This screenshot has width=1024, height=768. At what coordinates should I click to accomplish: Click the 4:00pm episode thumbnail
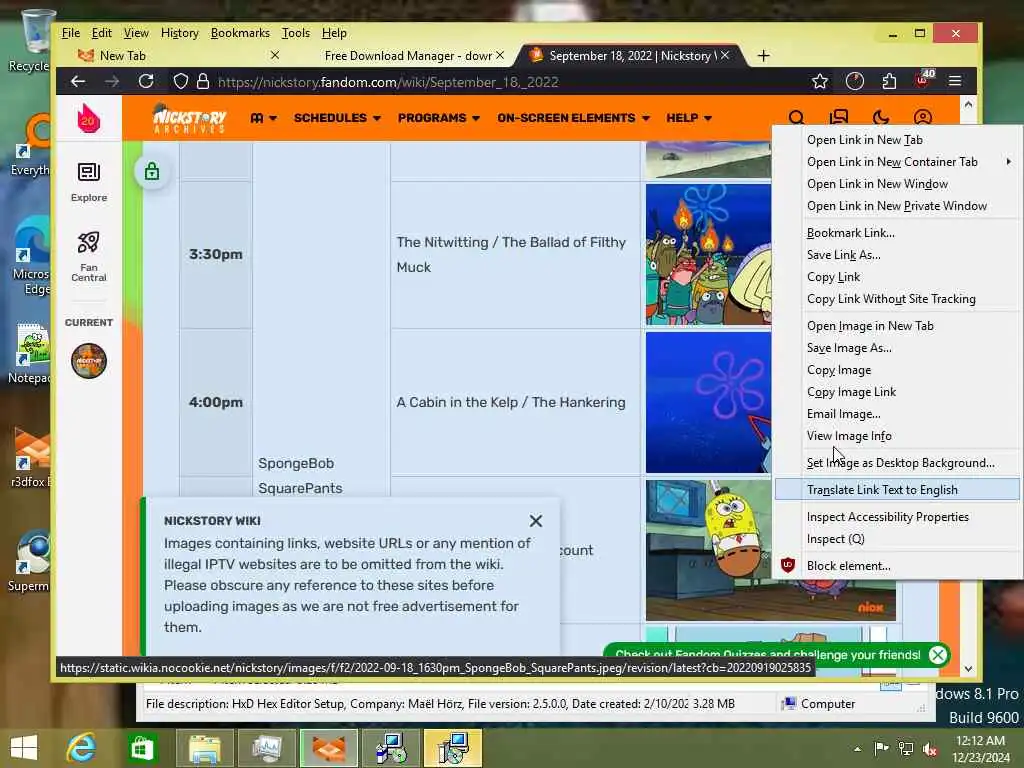pyautogui.click(x=709, y=402)
